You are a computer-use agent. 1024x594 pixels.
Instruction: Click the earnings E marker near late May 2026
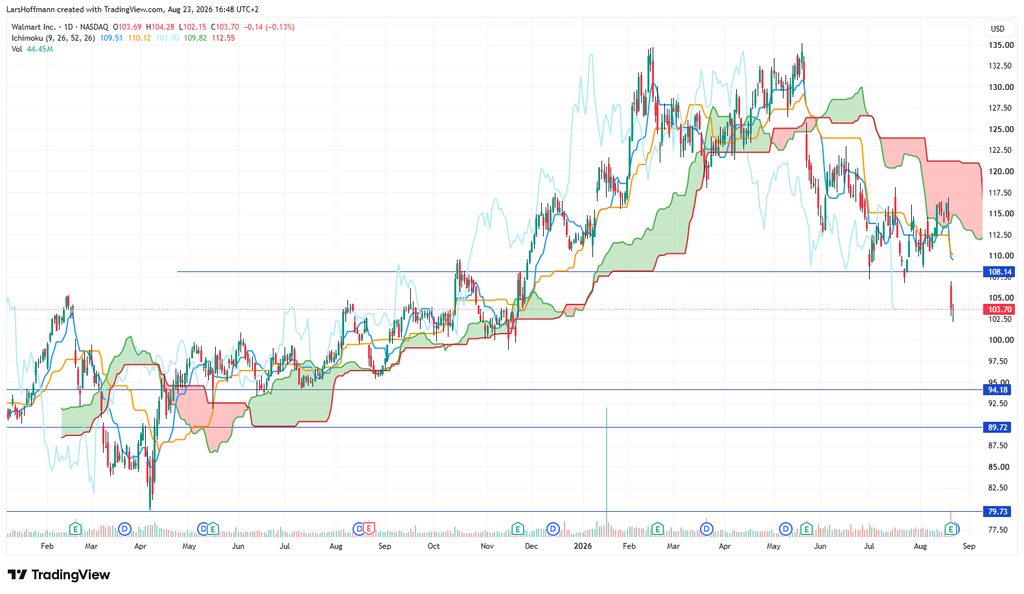[x=806, y=528]
